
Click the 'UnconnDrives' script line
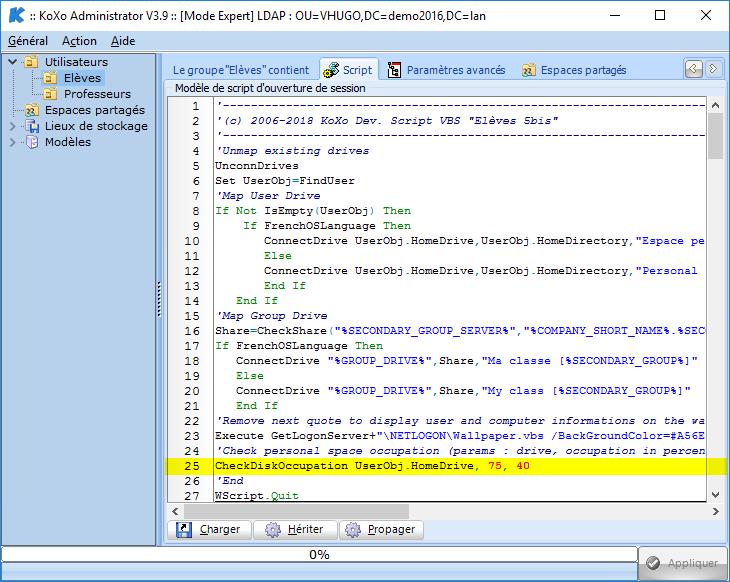click(257, 166)
